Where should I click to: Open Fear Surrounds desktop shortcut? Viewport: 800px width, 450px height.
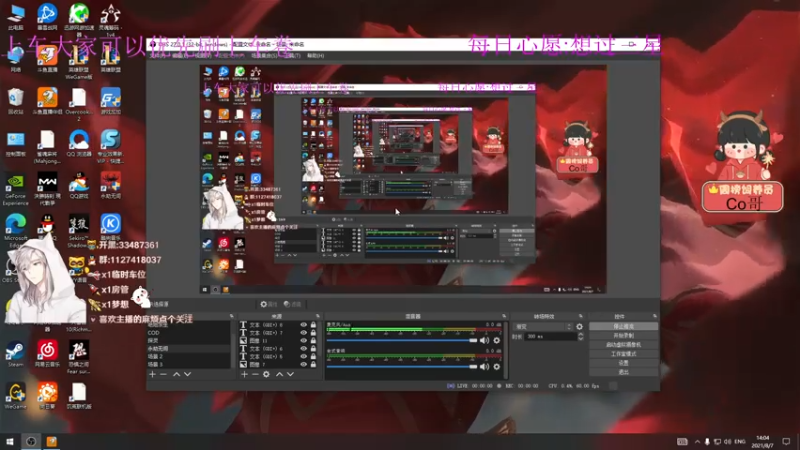[79, 357]
